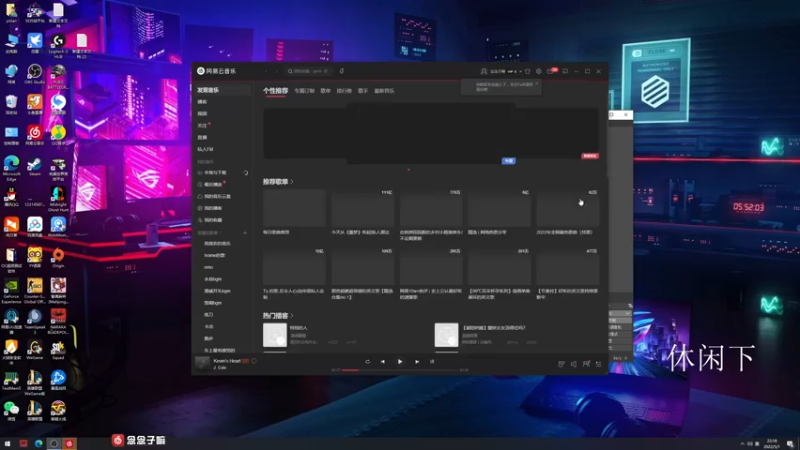This screenshot has width=800, height=450.
Task: Open the 歌单 tab
Action: (x=326, y=91)
